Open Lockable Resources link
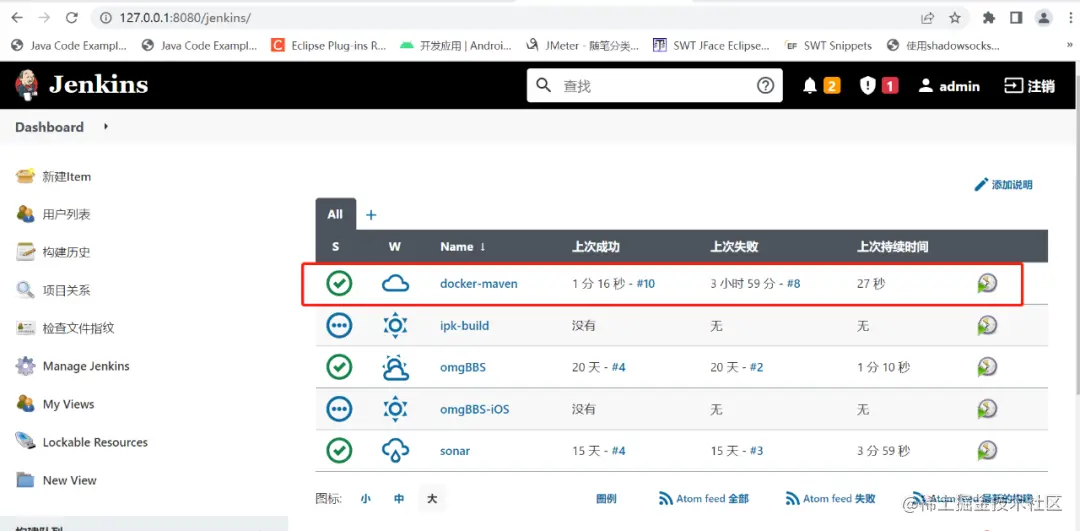This screenshot has width=1080, height=531. click(95, 442)
